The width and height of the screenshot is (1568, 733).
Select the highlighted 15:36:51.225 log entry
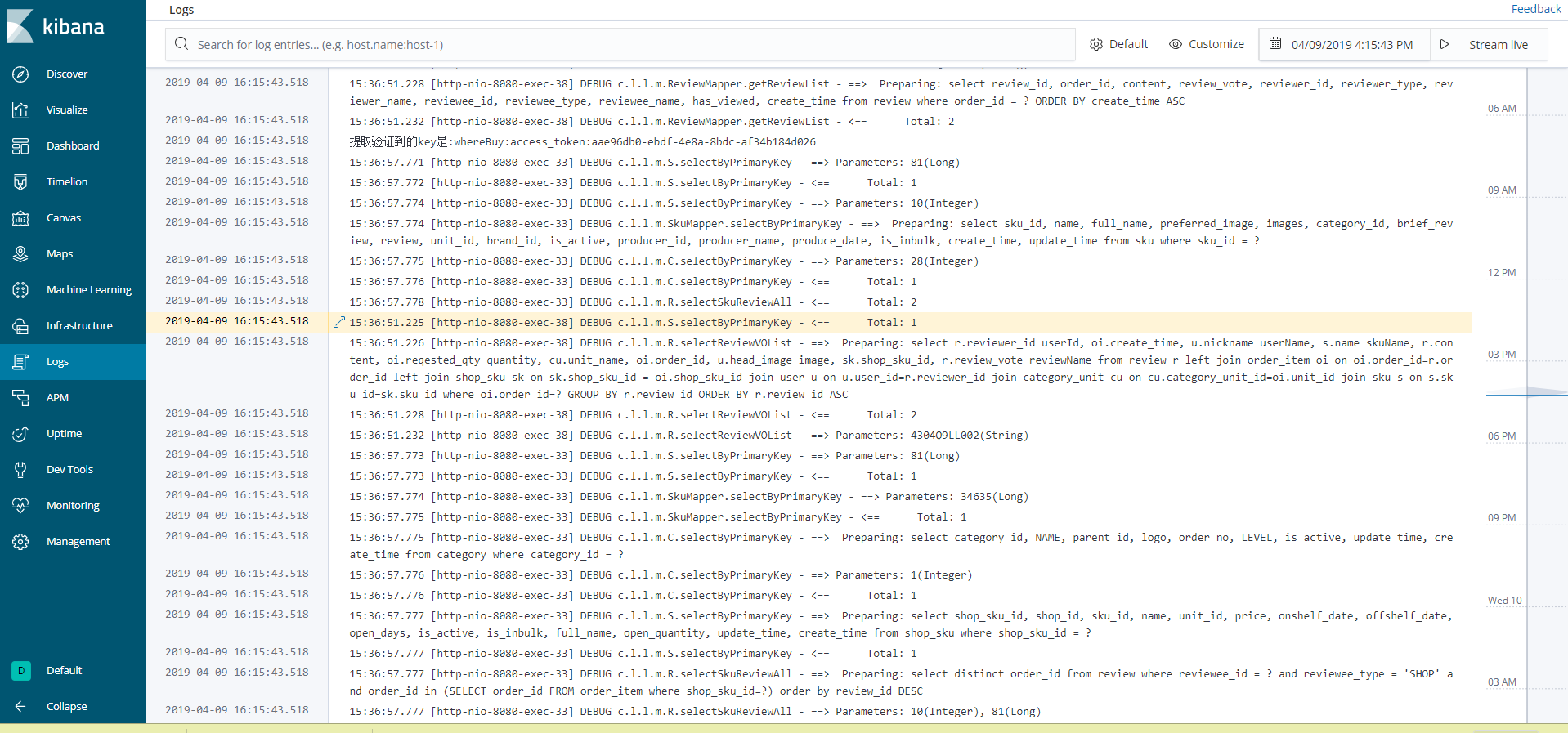point(809,322)
